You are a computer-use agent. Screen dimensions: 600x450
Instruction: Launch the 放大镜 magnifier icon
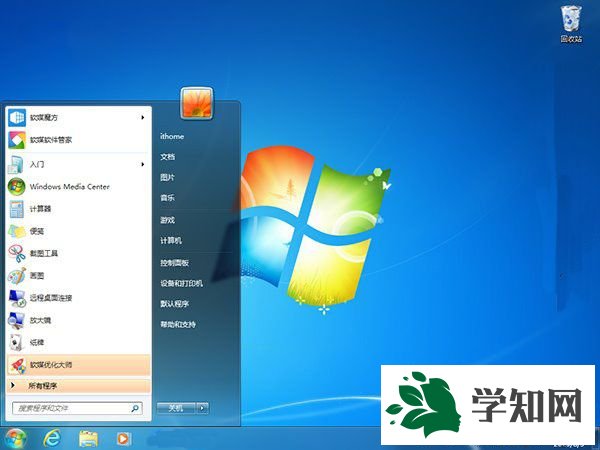click(x=16, y=320)
